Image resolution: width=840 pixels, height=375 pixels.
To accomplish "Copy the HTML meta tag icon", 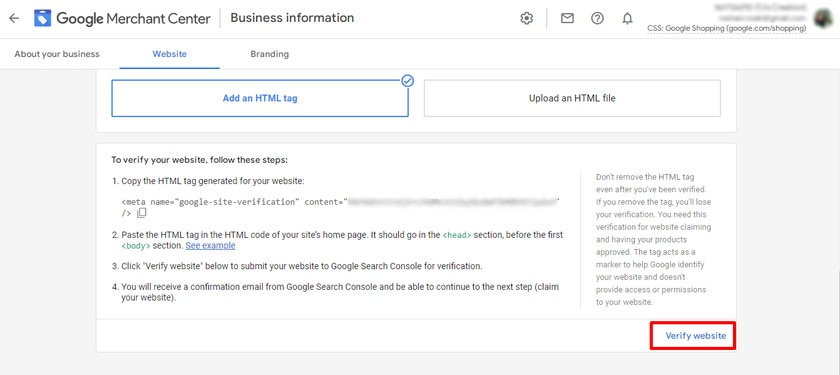I will click(141, 213).
